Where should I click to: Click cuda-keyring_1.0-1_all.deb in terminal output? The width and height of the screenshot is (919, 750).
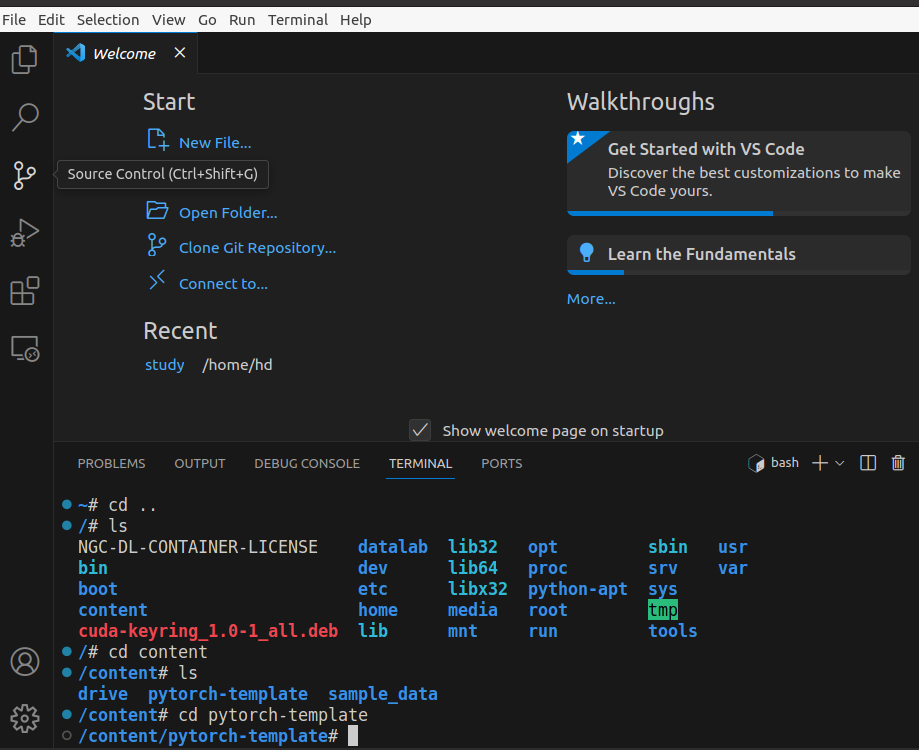tap(208, 631)
